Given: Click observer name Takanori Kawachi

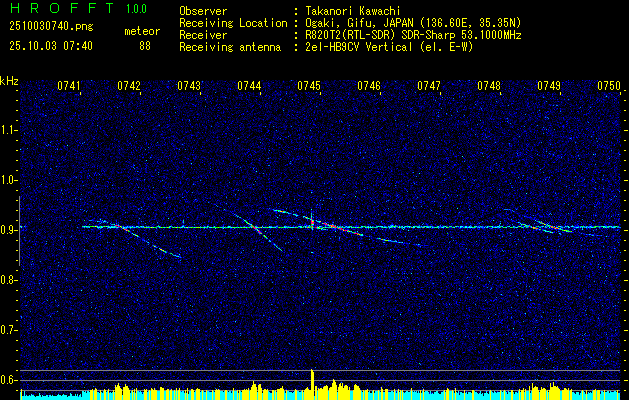Looking at the screenshot, I should [353, 11].
